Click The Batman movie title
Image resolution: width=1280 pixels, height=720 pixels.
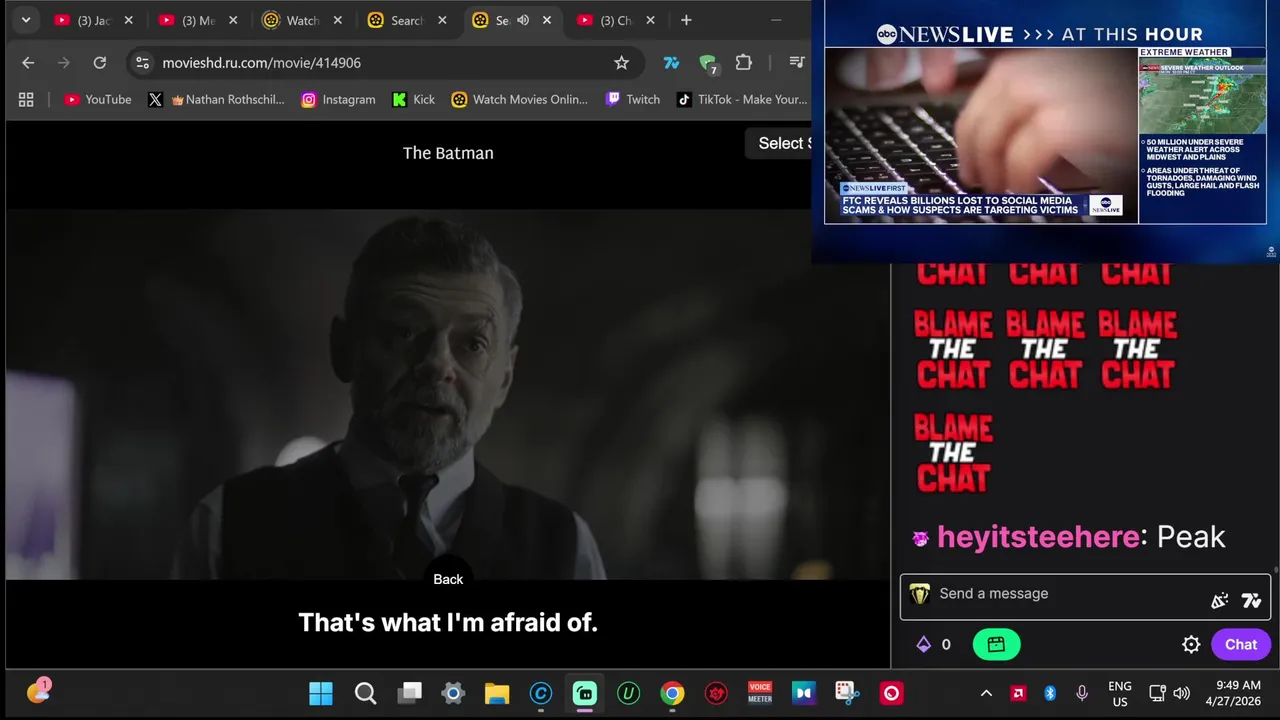click(448, 153)
